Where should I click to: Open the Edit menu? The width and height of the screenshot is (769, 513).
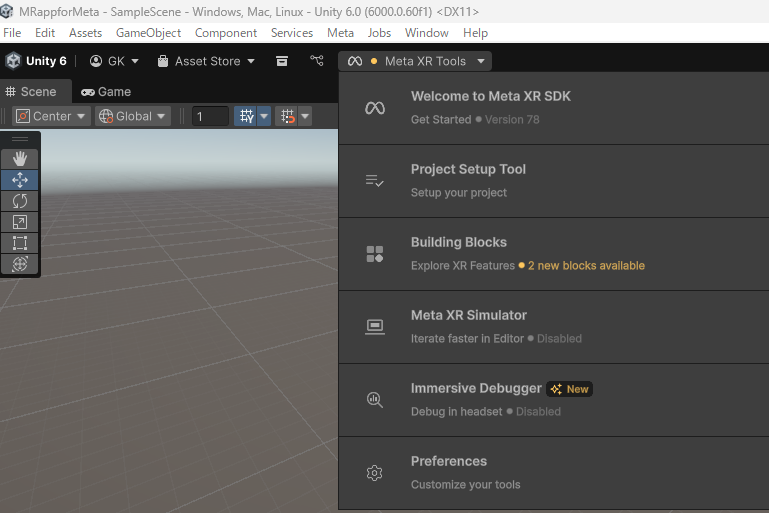pos(45,33)
